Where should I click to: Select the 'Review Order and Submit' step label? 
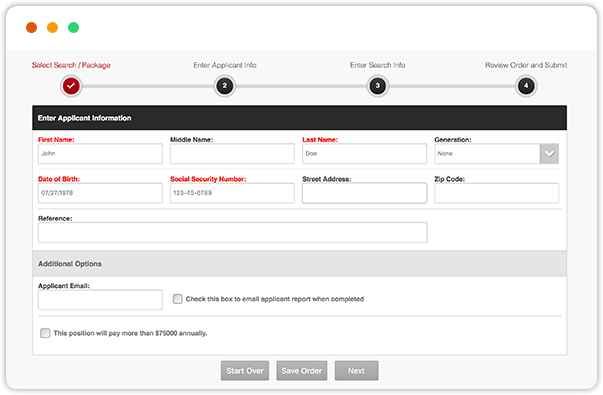point(526,65)
